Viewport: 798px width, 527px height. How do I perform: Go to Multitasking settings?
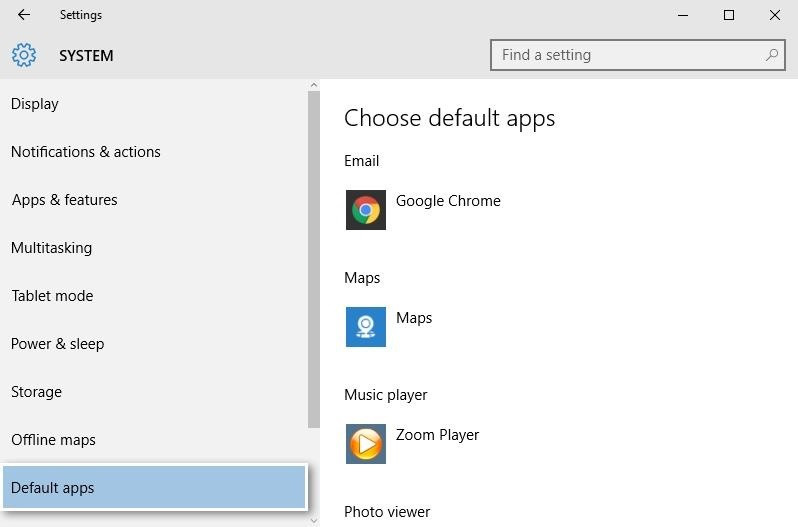coord(52,248)
